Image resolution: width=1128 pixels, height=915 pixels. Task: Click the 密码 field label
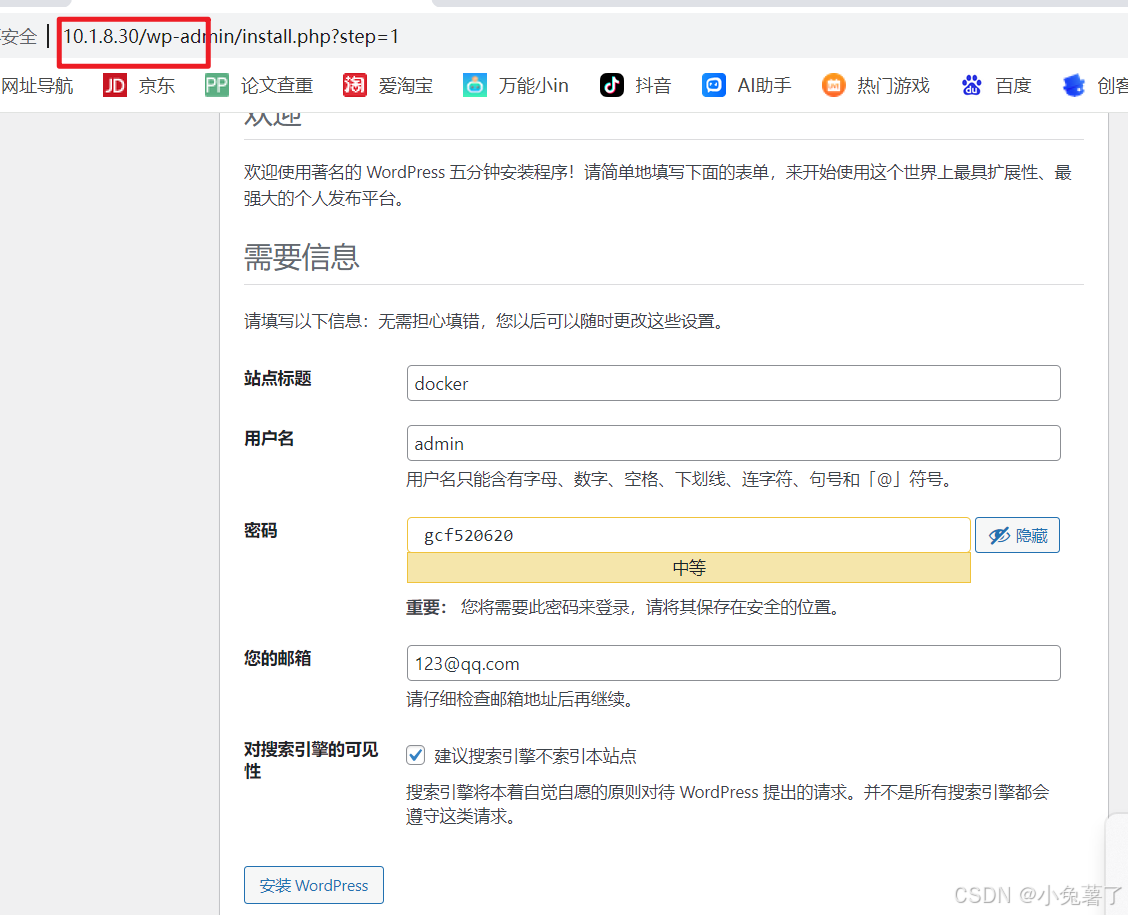pyautogui.click(x=260, y=531)
